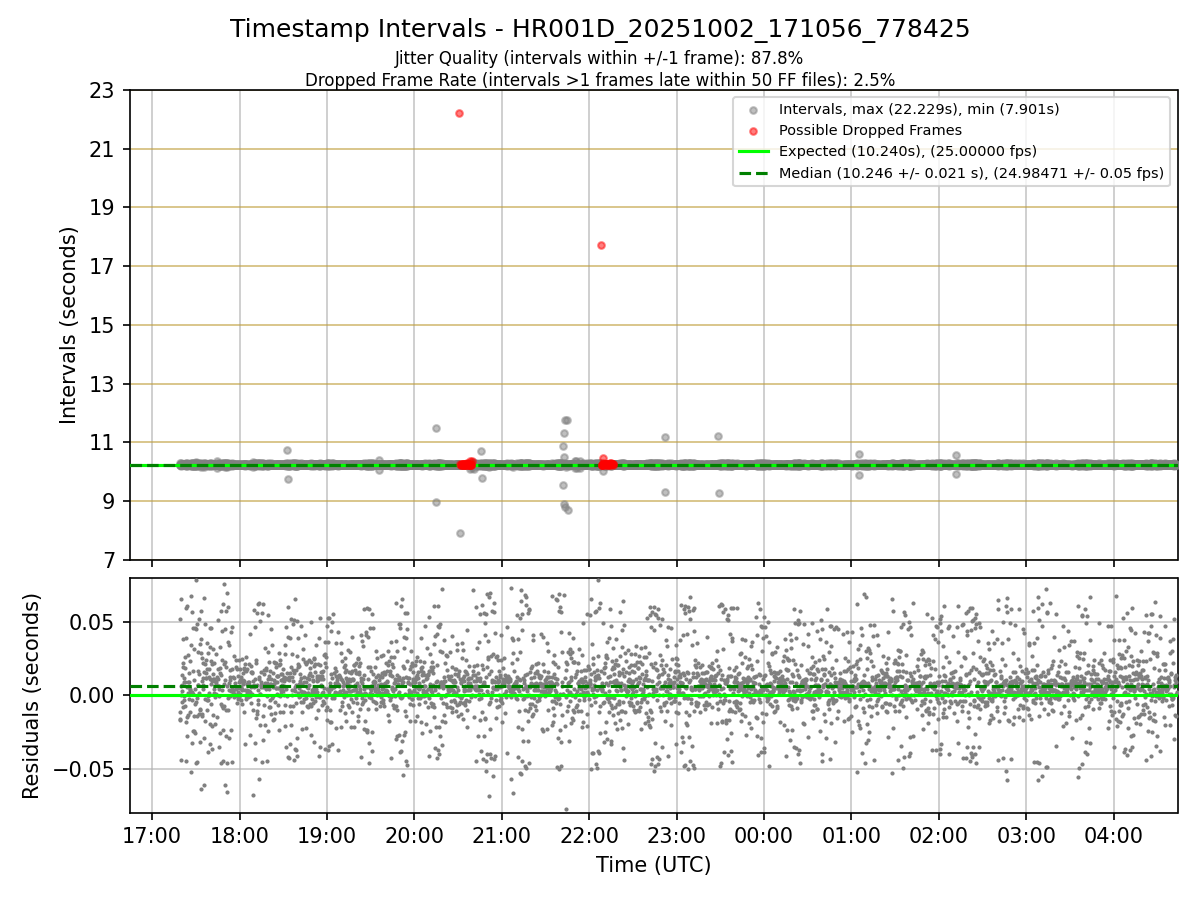Click the y-axis tick label '21'

103,150
